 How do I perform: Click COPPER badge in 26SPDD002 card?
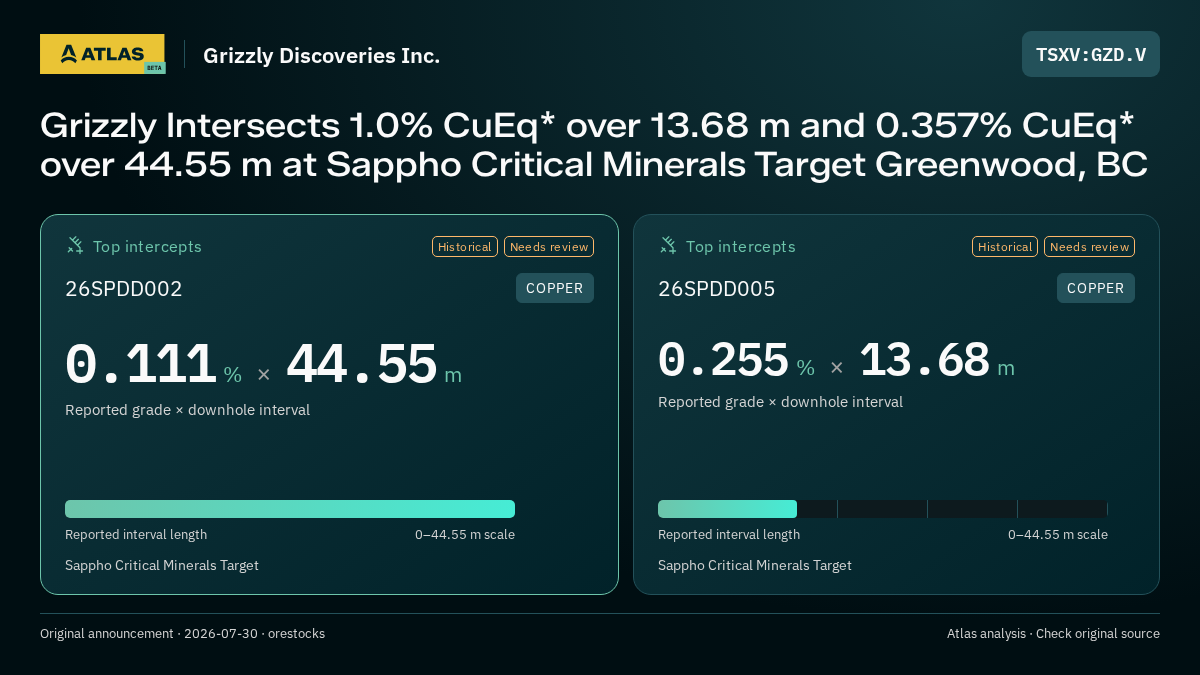(555, 288)
